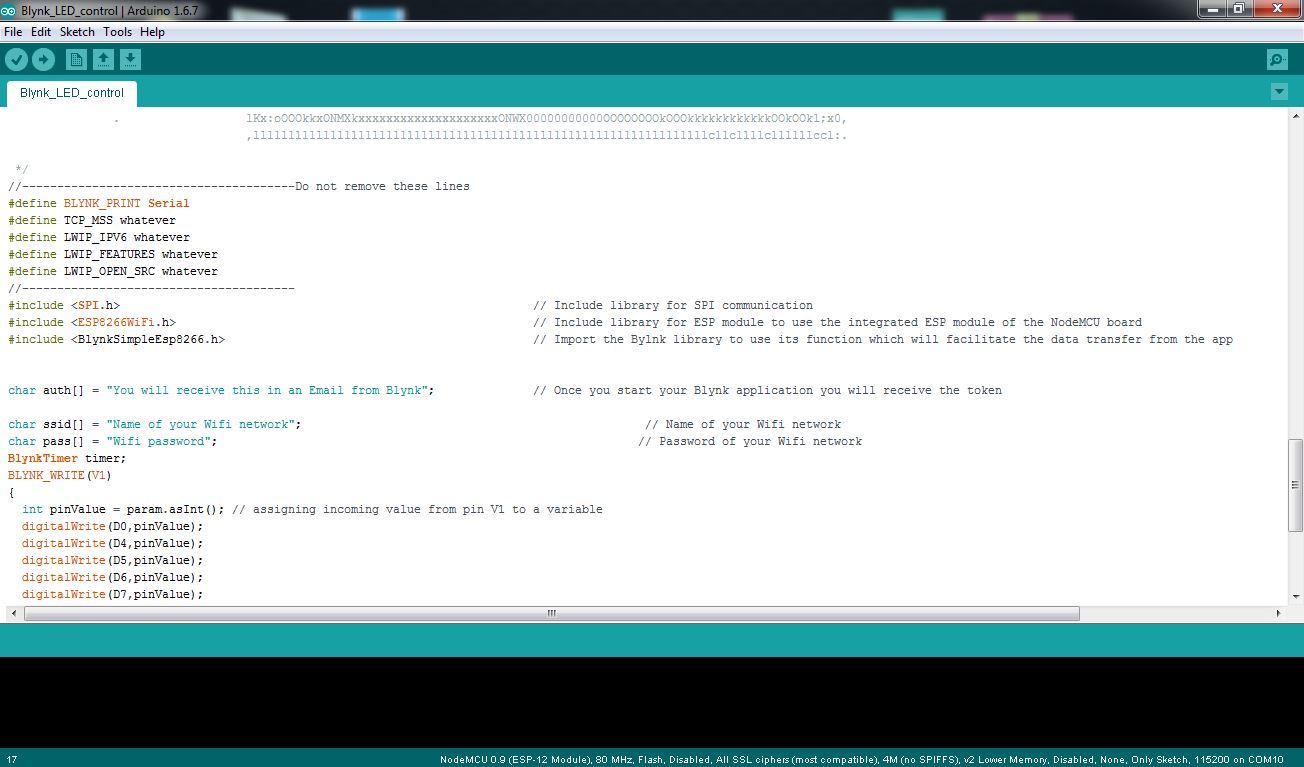Click the NodeMCU 0.9 board info in the status bar
This screenshot has width=1304, height=767.
tap(861, 759)
